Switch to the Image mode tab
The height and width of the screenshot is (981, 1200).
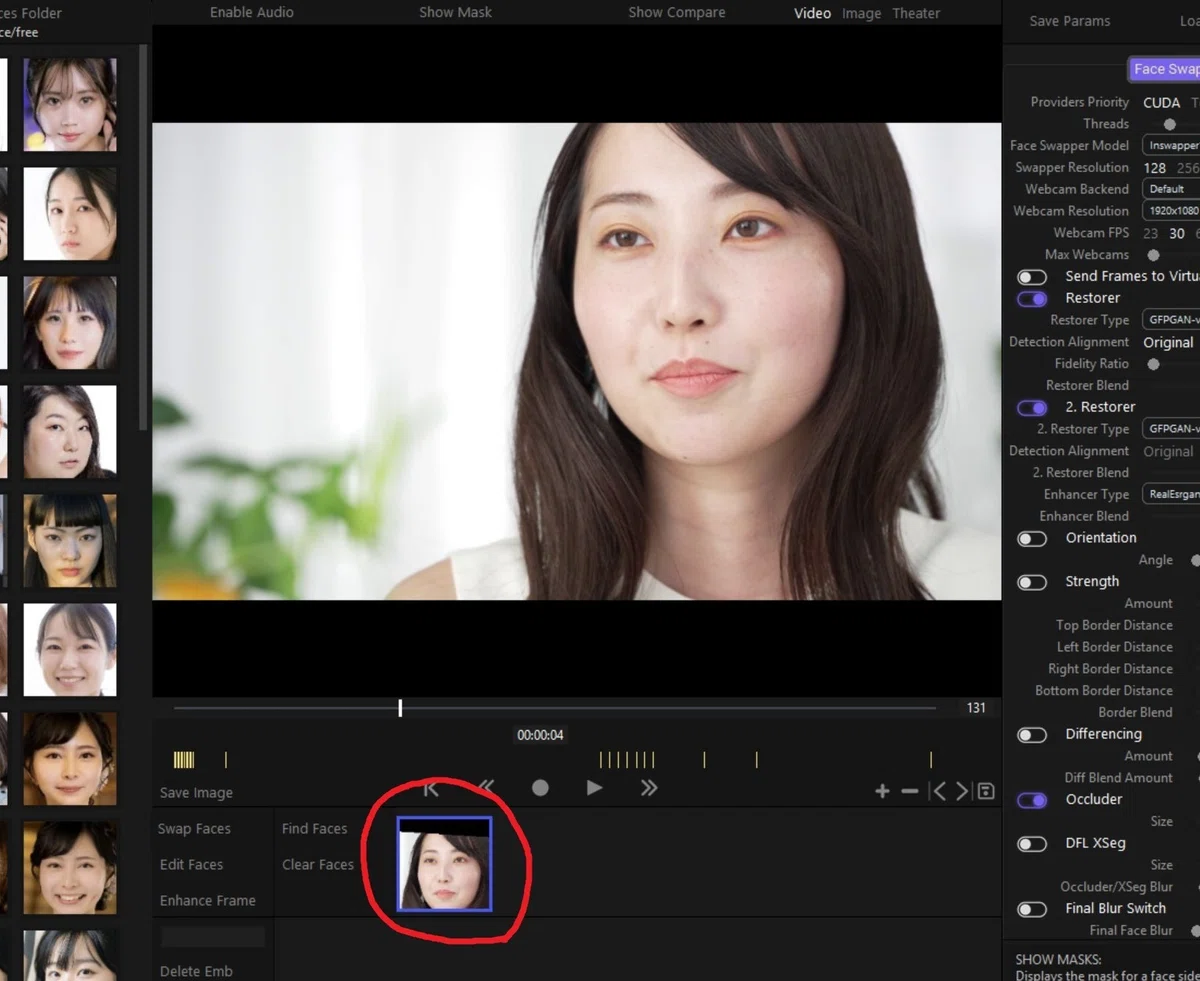click(x=861, y=13)
